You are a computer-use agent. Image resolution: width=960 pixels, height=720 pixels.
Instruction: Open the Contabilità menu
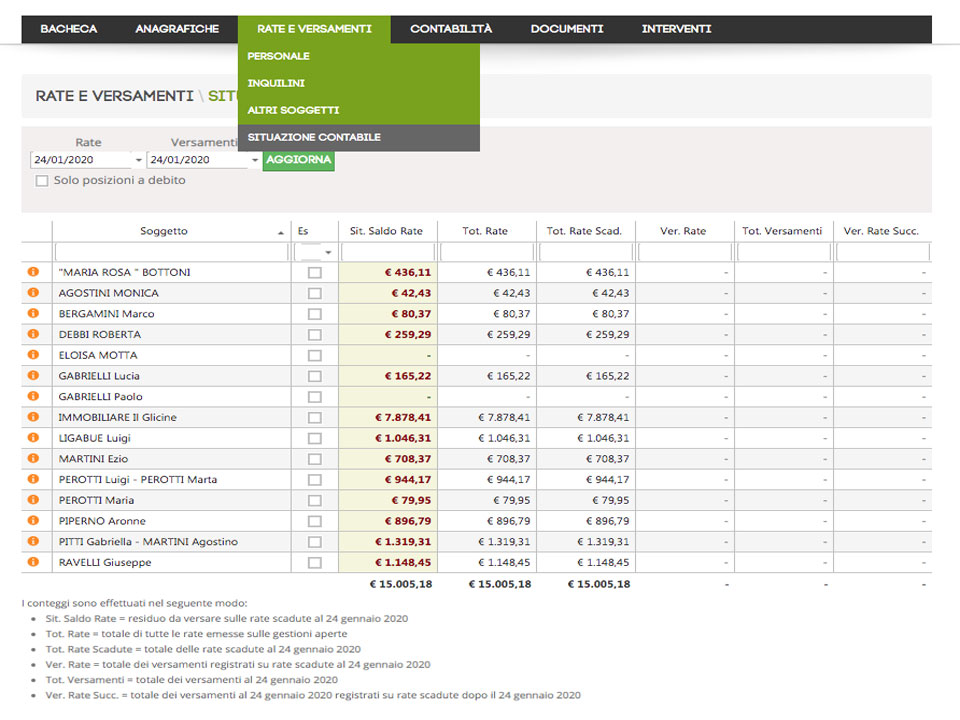(451, 29)
